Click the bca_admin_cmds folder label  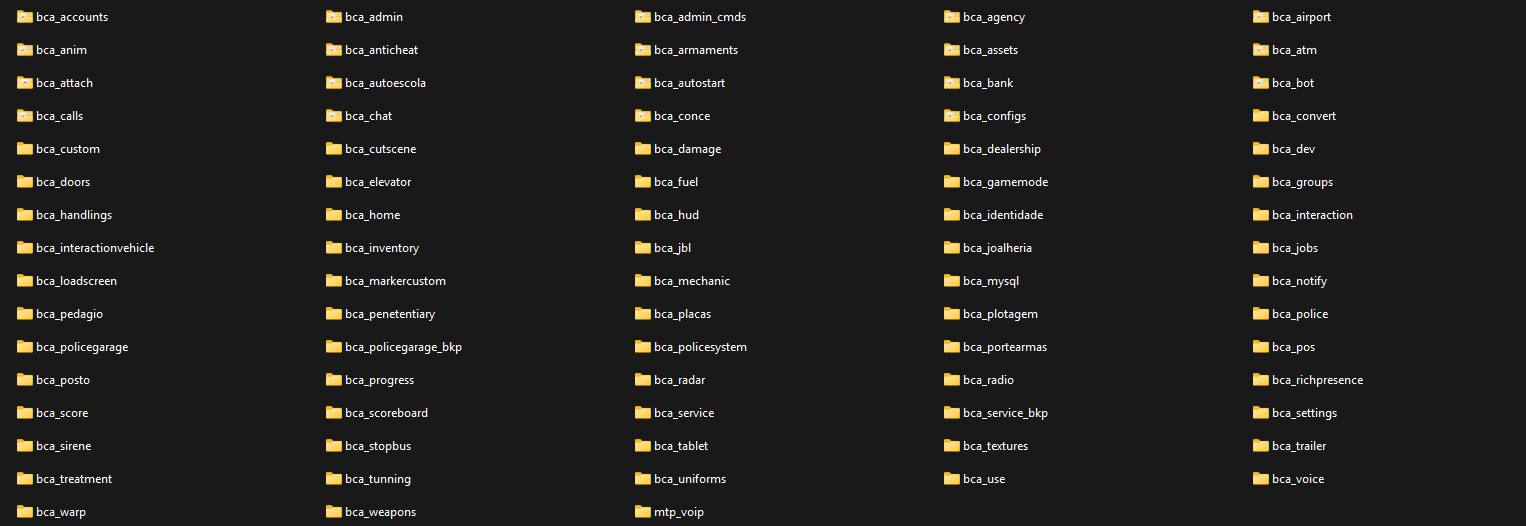pos(700,17)
